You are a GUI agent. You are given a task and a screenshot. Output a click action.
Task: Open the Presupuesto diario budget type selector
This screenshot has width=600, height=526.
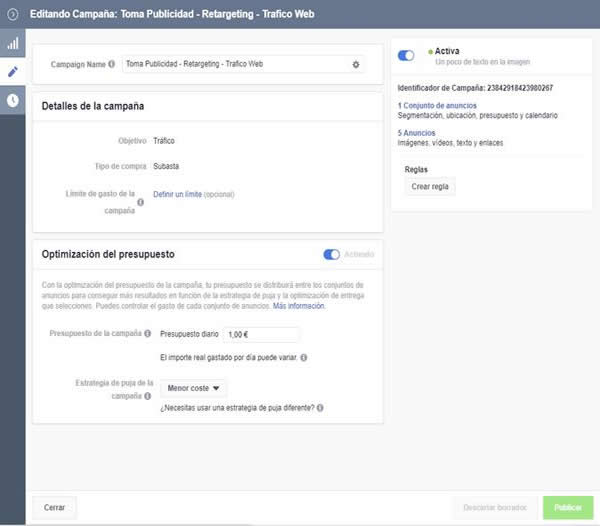pyautogui.click(x=190, y=335)
